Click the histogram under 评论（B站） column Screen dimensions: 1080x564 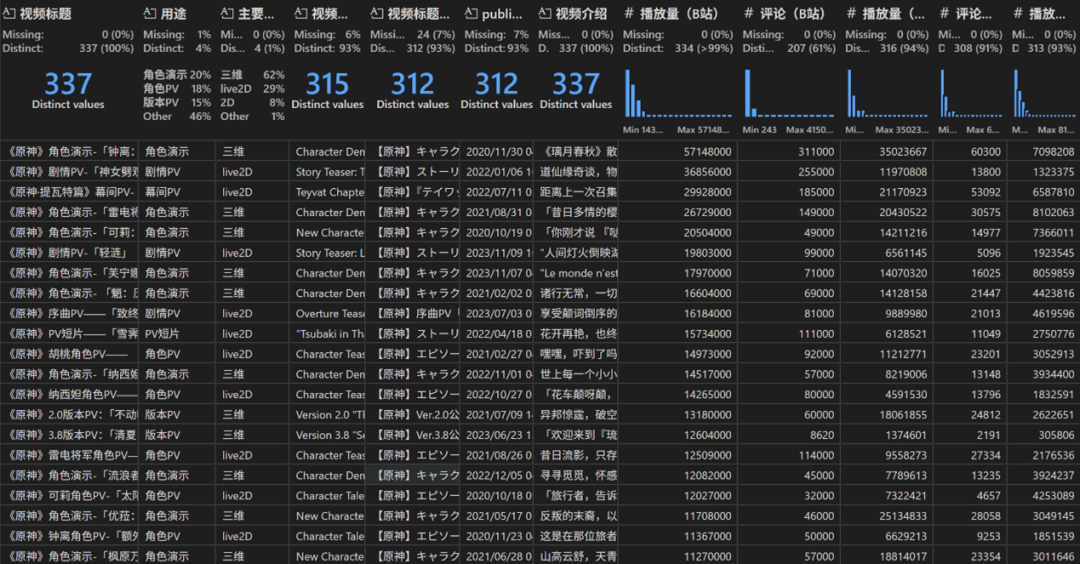[788, 93]
